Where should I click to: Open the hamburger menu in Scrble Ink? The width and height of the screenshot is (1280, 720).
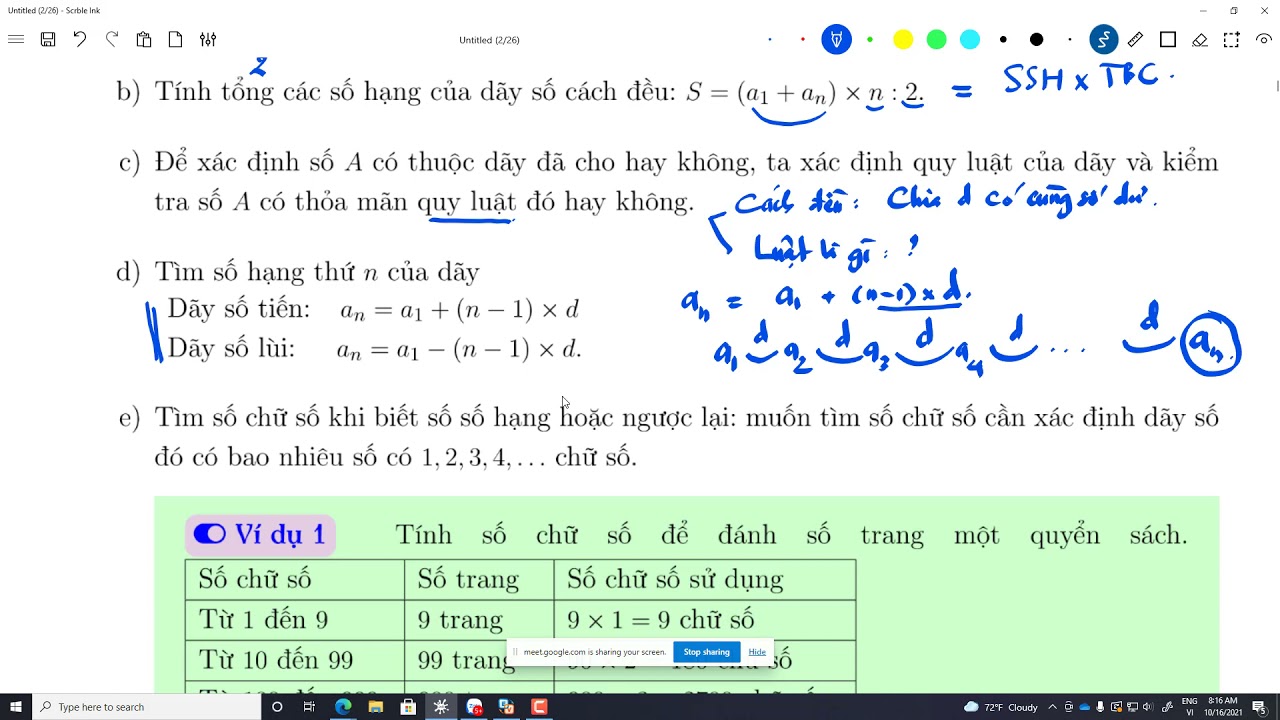click(15, 40)
